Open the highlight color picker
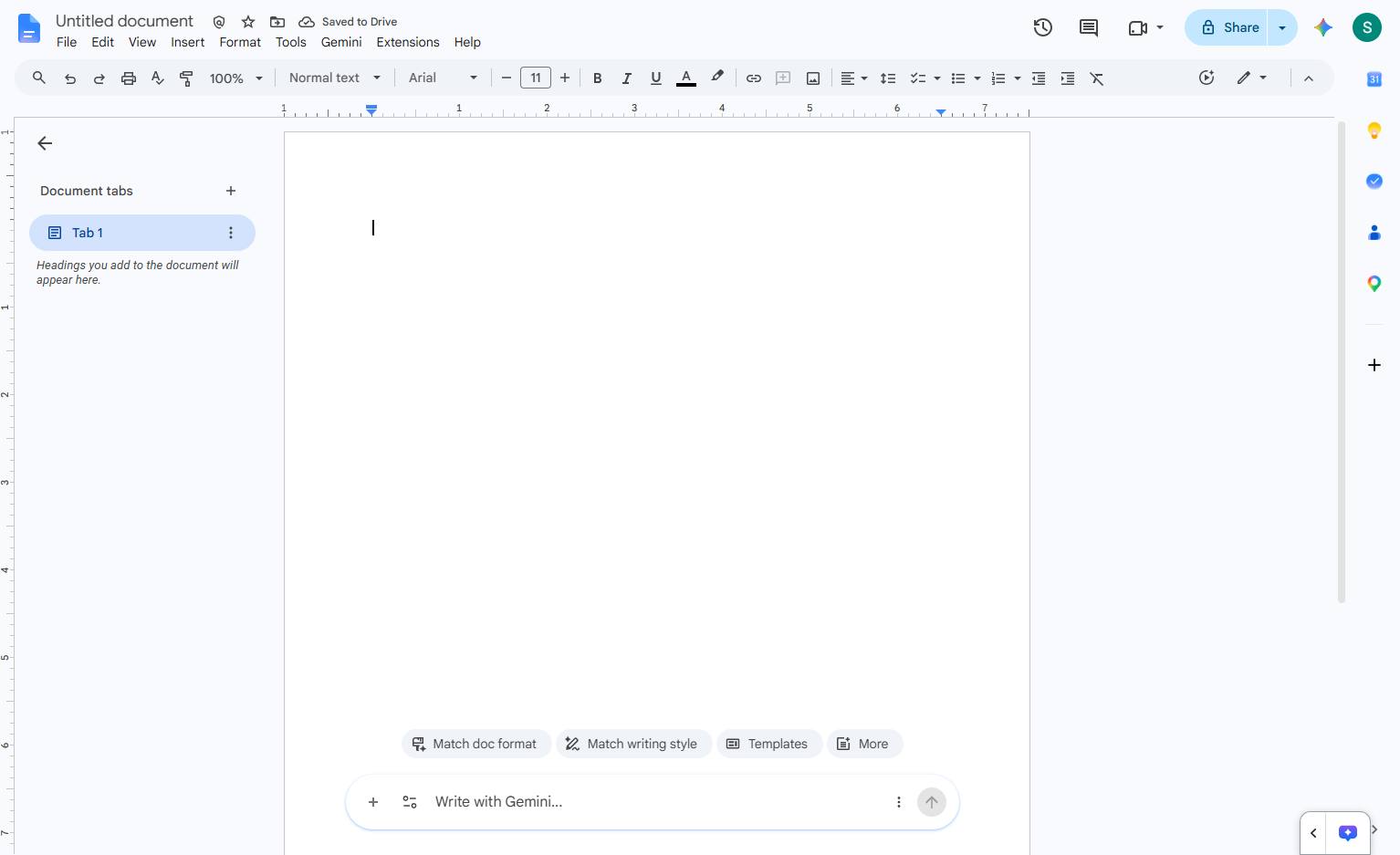1400x855 pixels. tap(717, 78)
